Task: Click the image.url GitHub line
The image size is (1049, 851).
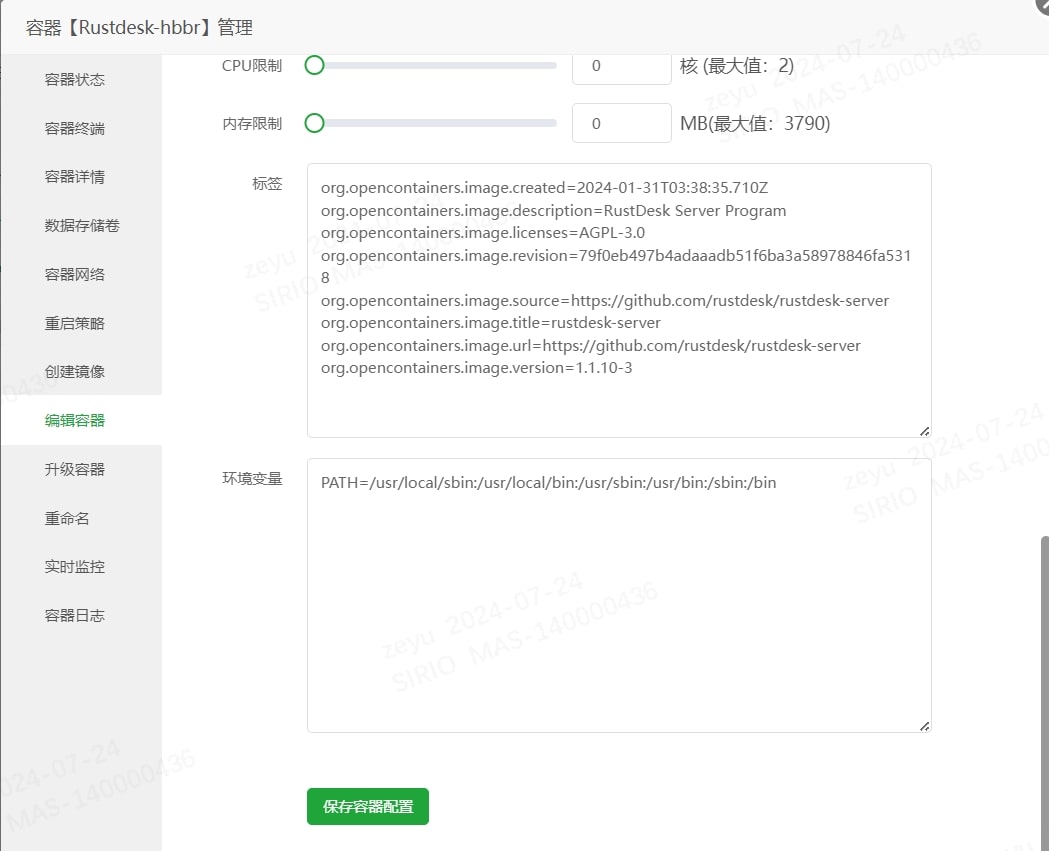Action: tap(591, 346)
